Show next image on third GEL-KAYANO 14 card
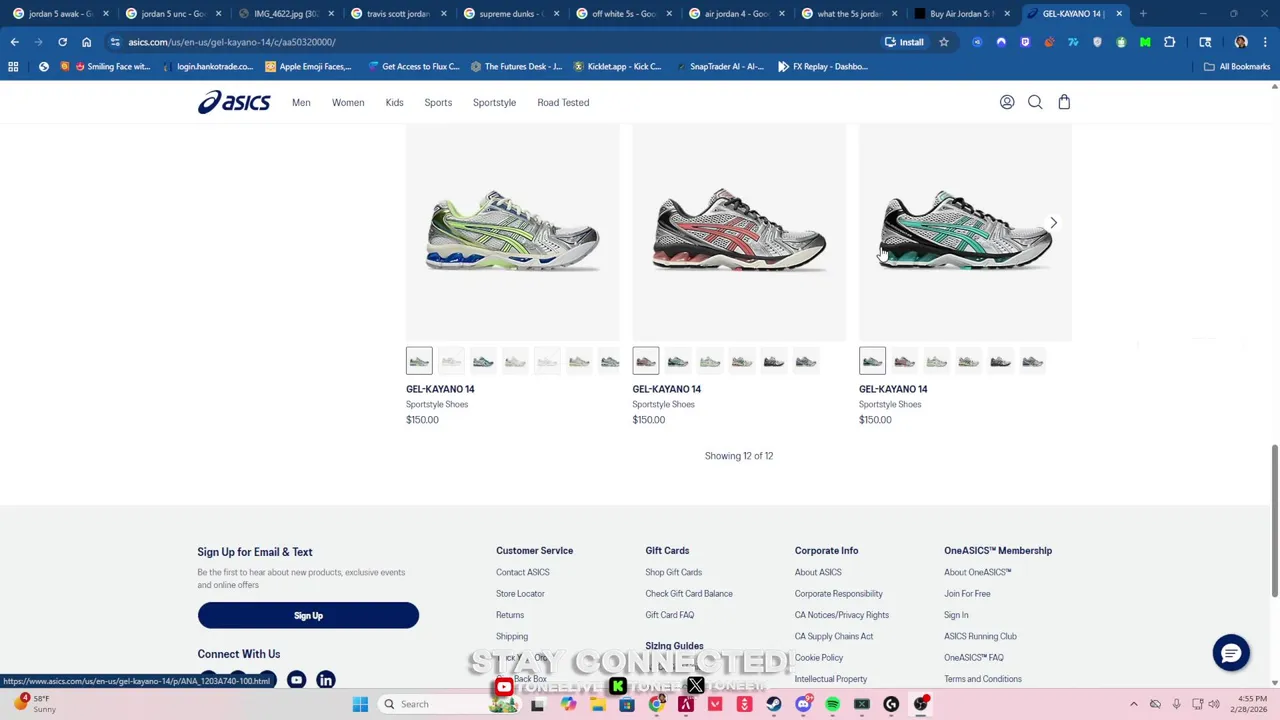This screenshot has height=720, width=1280. (1053, 223)
